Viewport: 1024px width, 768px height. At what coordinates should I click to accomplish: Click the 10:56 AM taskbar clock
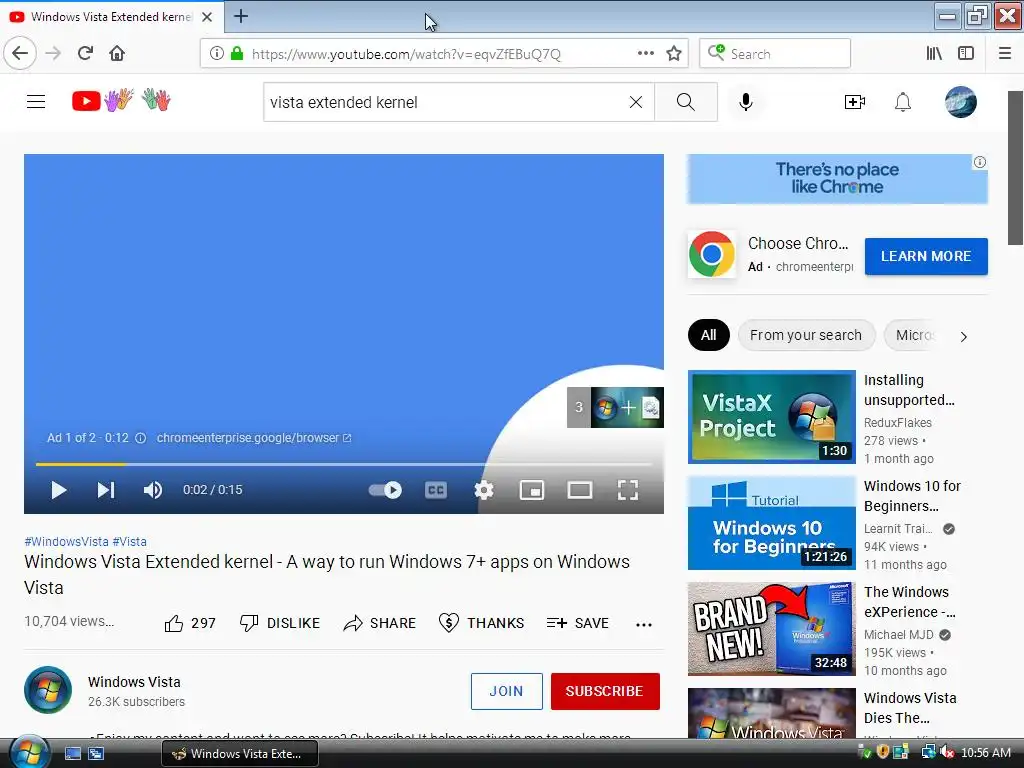(x=985, y=753)
